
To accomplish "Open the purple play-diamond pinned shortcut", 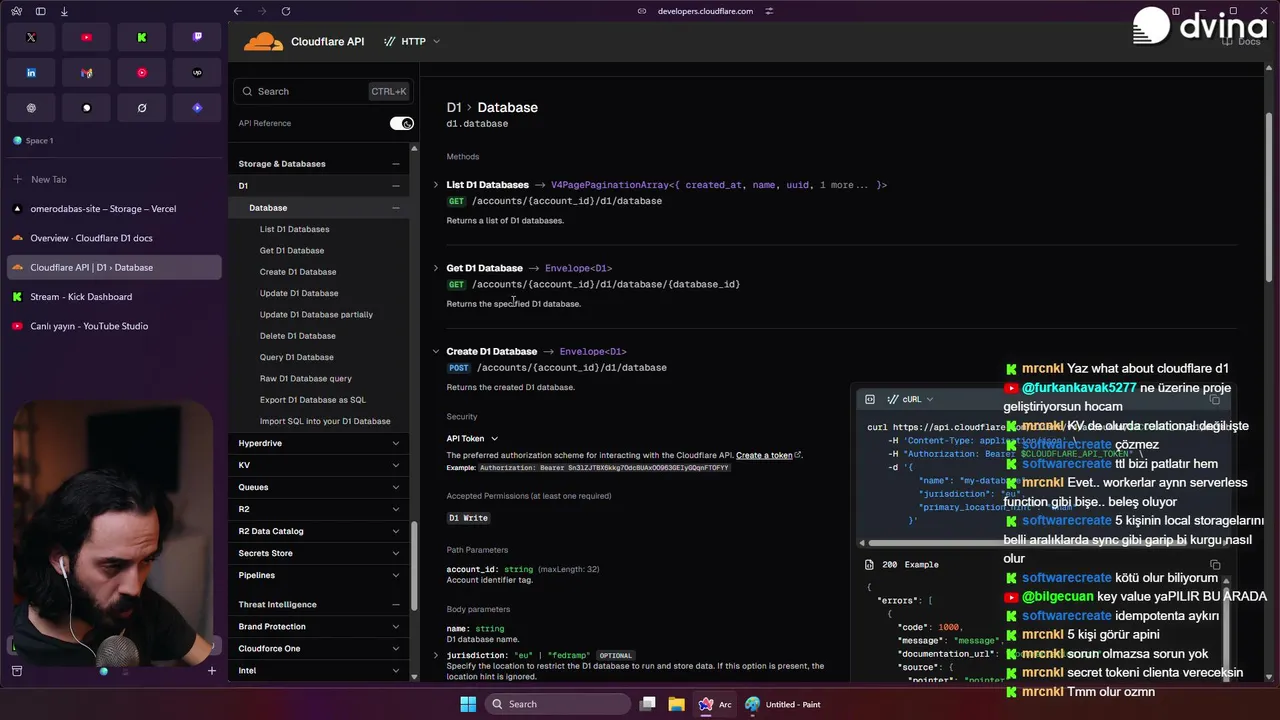I will click(x=197, y=108).
